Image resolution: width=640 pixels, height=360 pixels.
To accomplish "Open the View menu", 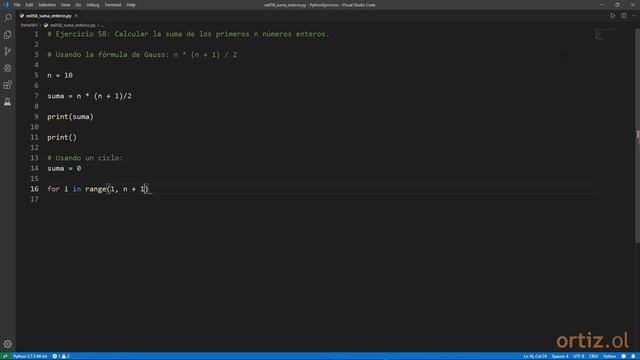I will [x=66, y=5].
